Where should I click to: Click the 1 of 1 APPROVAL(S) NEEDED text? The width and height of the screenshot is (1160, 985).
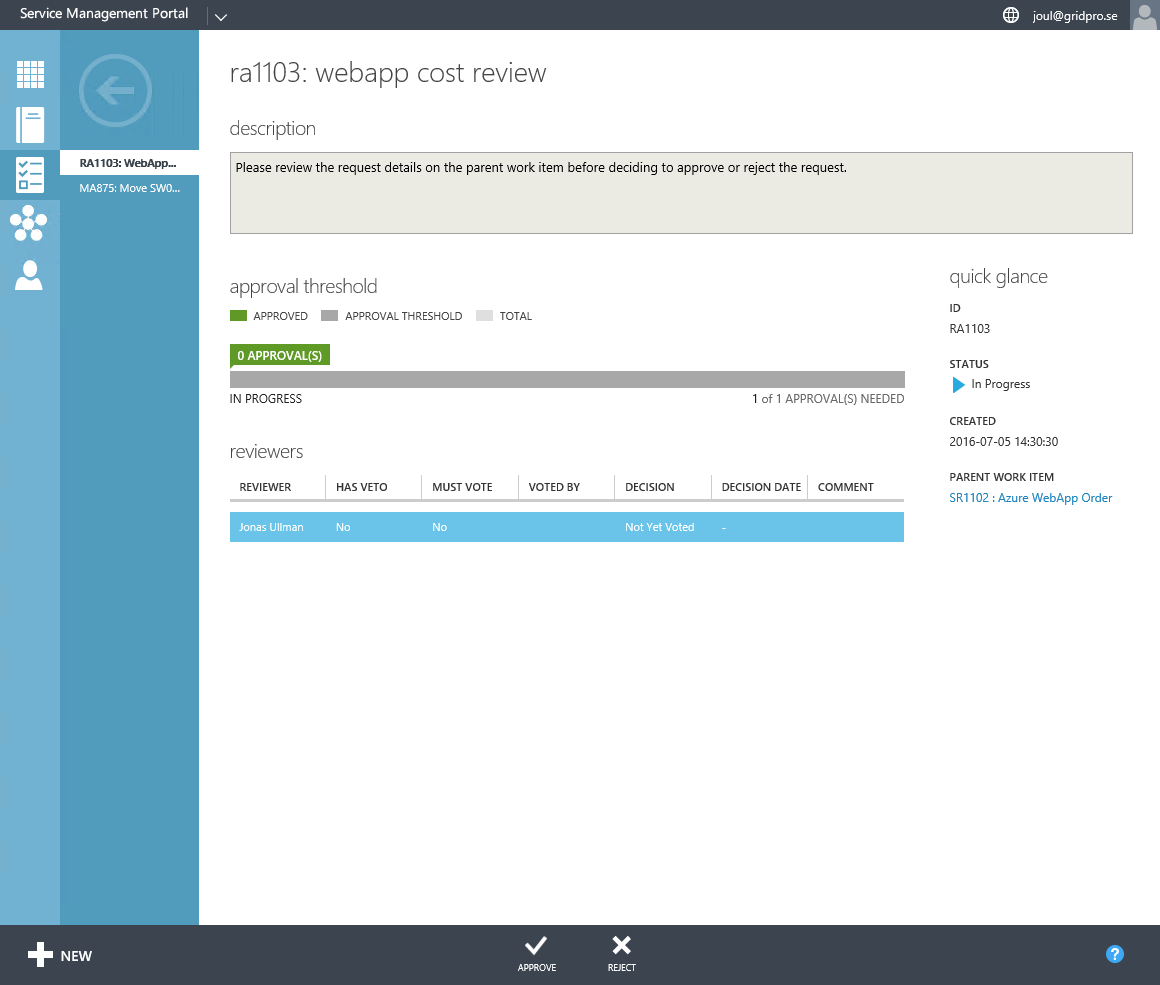[x=828, y=399]
